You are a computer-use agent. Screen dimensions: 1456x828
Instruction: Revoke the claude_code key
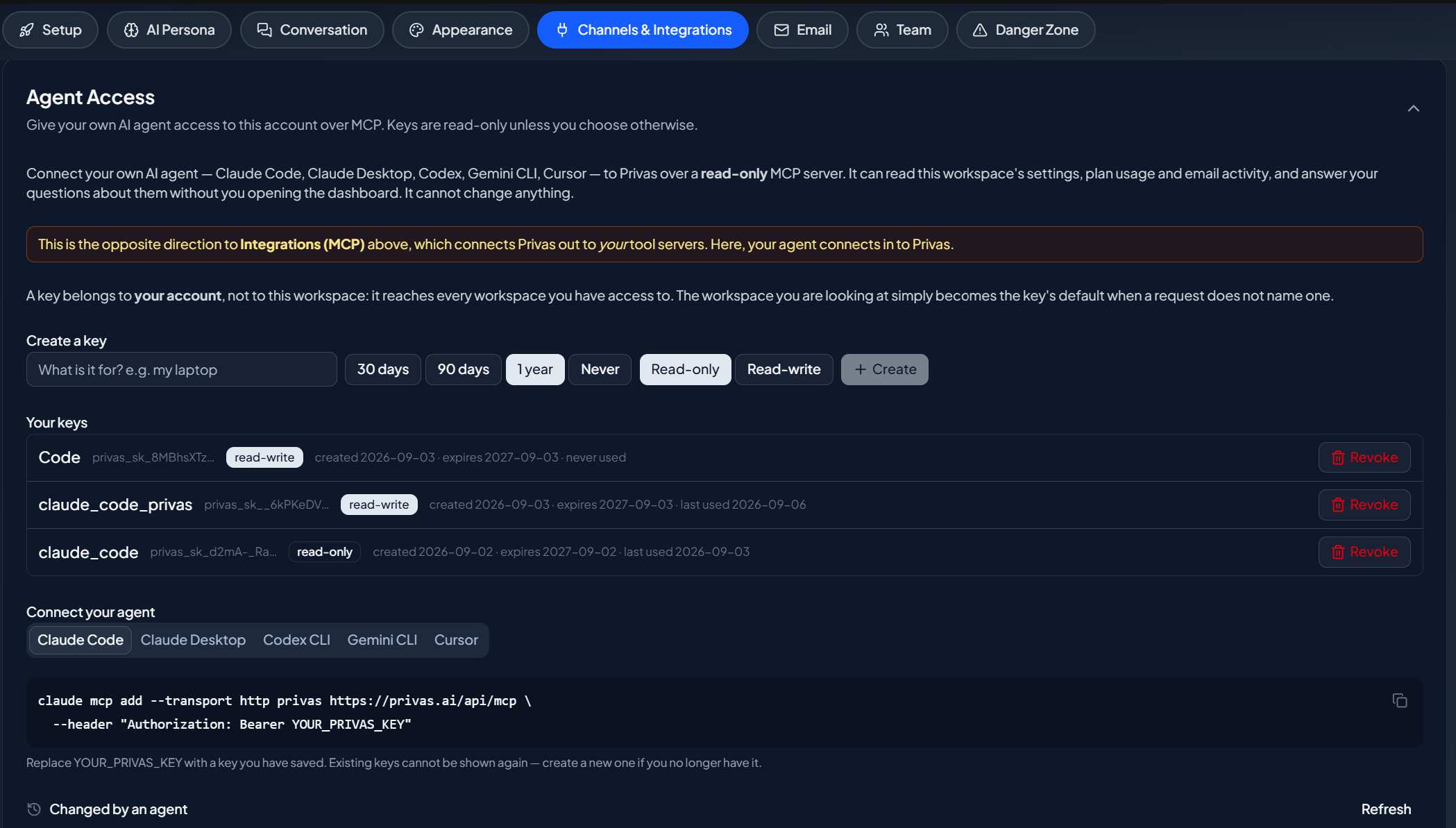[x=1364, y=552]
